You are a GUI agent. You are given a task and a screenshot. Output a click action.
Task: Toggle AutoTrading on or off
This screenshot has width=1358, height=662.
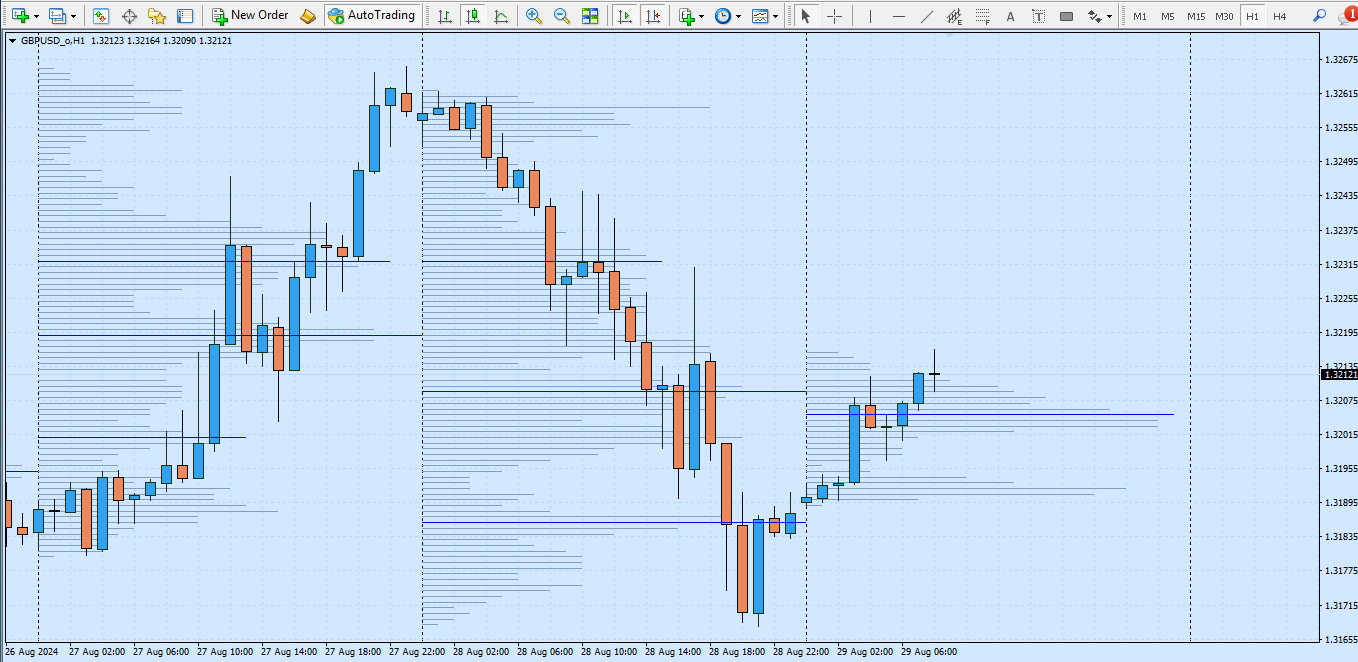point(371,16)
